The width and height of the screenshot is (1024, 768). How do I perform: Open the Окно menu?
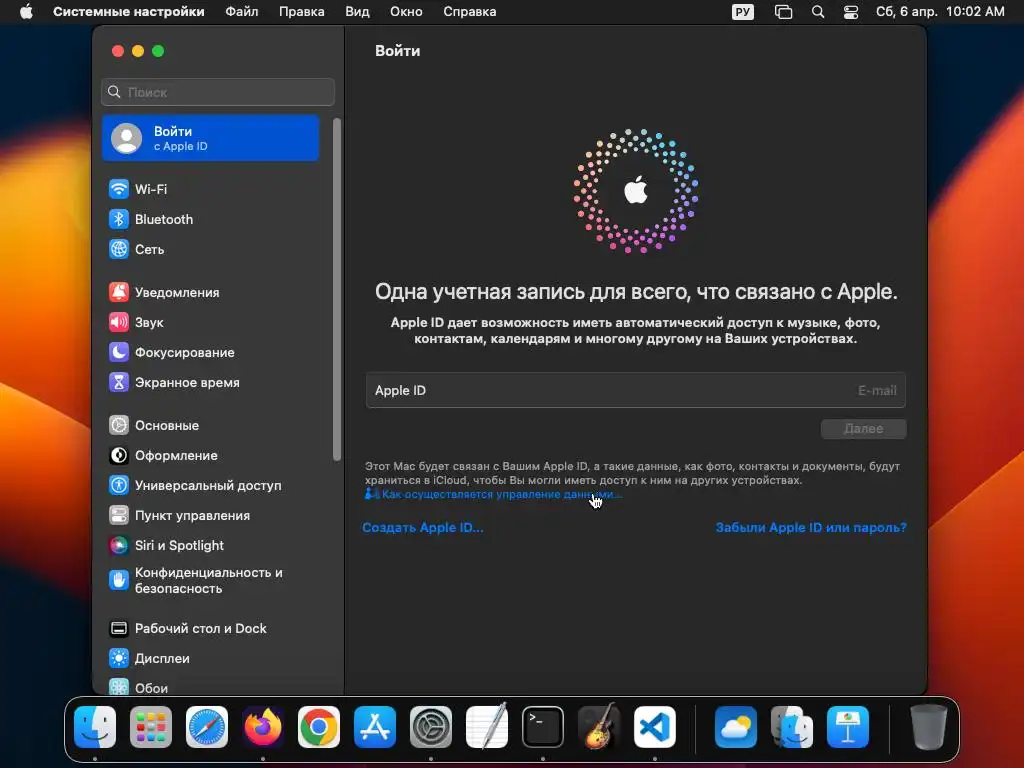point(406,12)
